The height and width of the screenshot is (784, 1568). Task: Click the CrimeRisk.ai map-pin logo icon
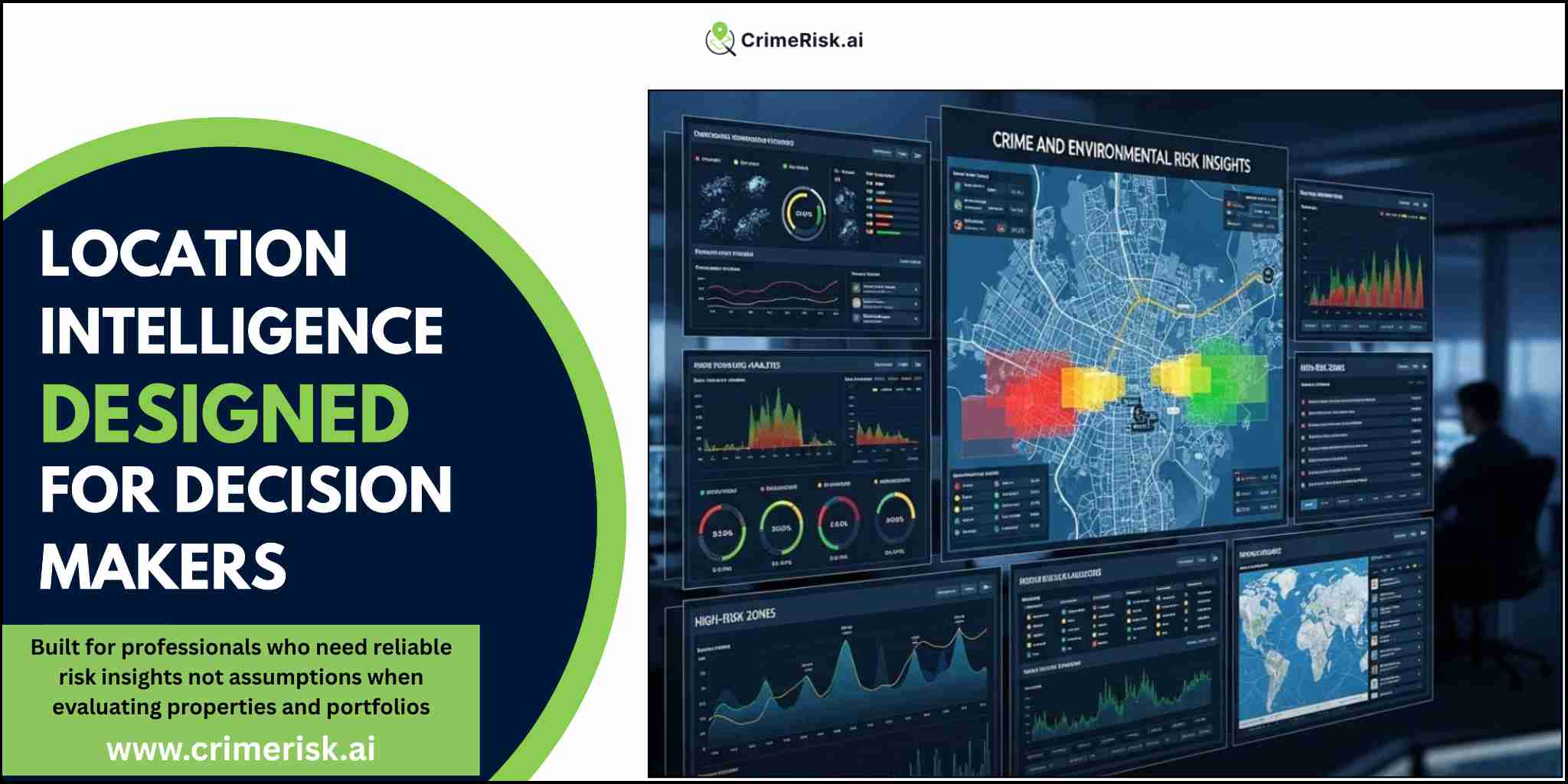click(x=720, y=38)
